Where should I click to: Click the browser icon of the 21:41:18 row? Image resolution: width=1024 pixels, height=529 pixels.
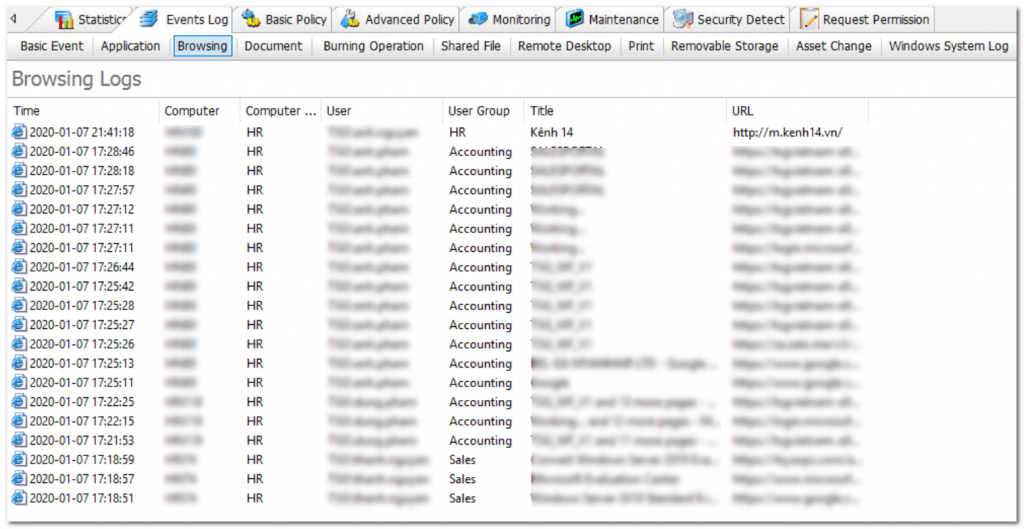(x=20, y=132)
